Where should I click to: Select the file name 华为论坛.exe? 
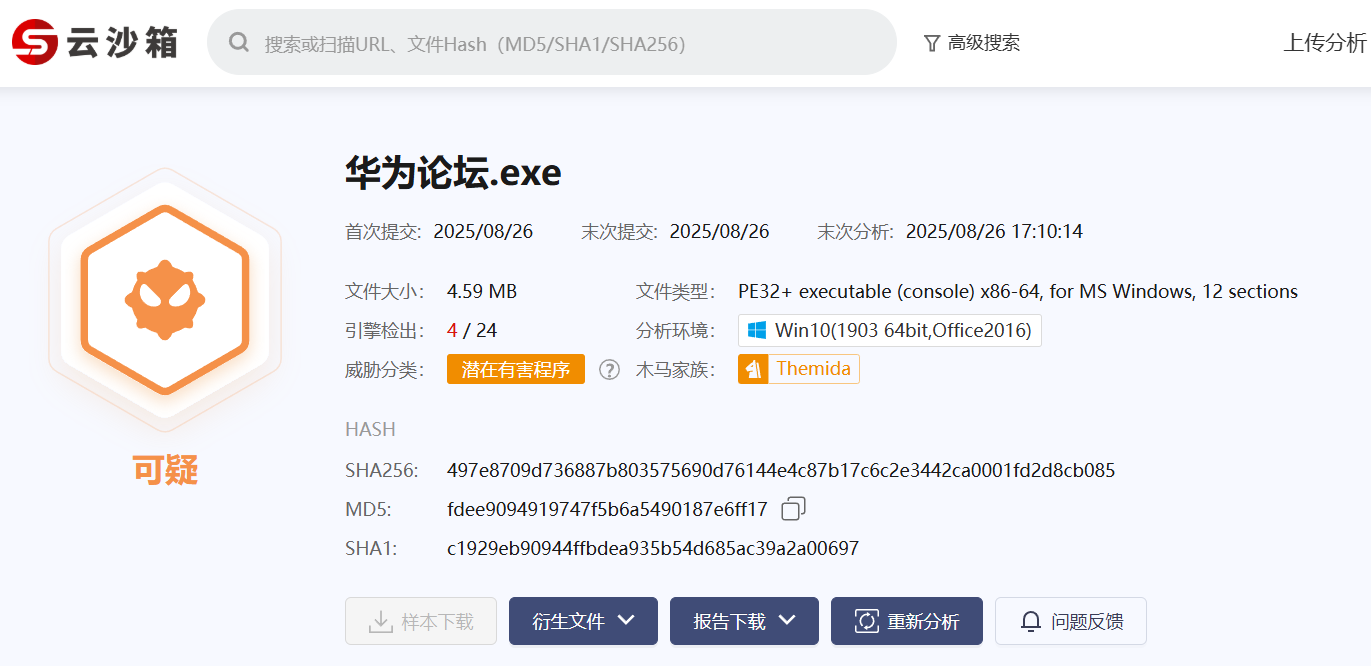tap(453, 173)
